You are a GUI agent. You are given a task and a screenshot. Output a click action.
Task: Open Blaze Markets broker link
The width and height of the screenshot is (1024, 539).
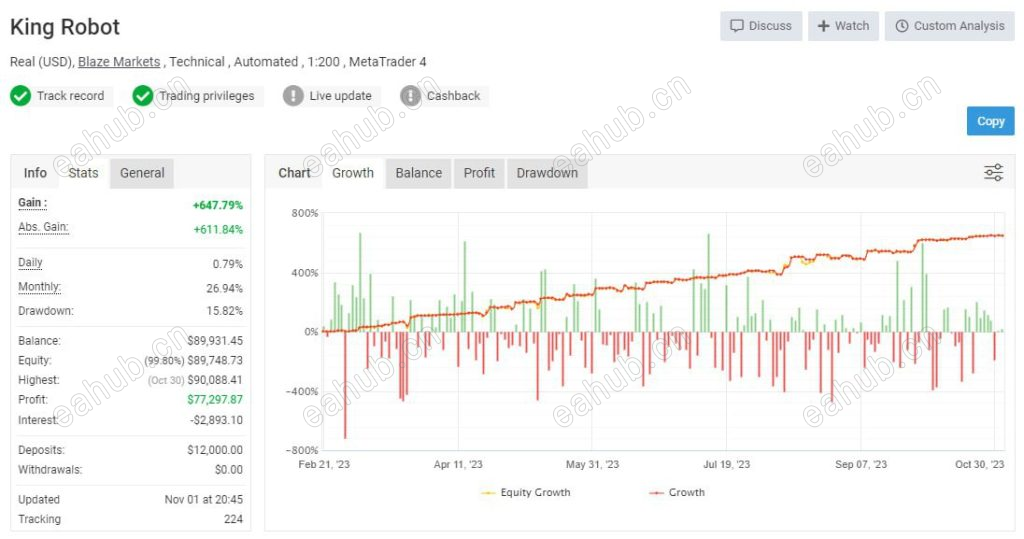pos(119,61)
